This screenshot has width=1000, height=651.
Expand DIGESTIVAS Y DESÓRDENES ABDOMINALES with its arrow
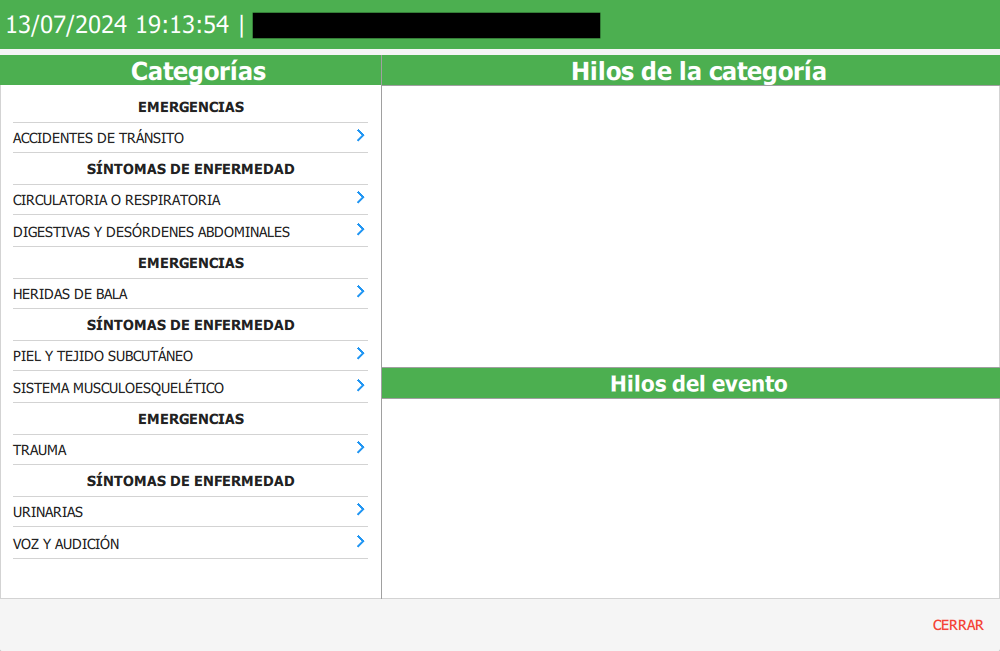pyautogui.click(x=359, y=230)
